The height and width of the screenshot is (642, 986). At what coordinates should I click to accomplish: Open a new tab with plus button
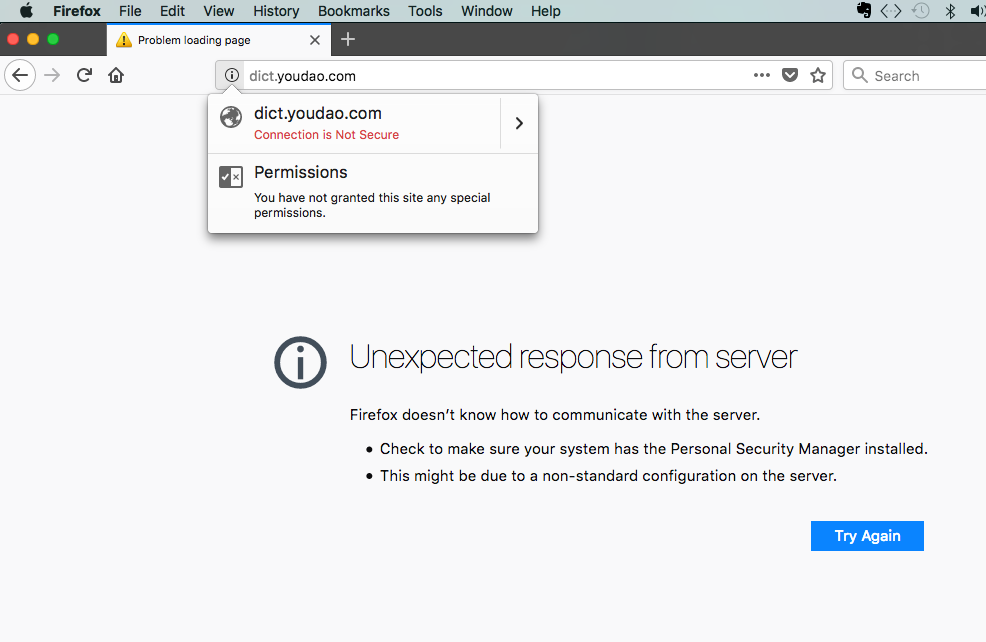click(x=348, y=40)
